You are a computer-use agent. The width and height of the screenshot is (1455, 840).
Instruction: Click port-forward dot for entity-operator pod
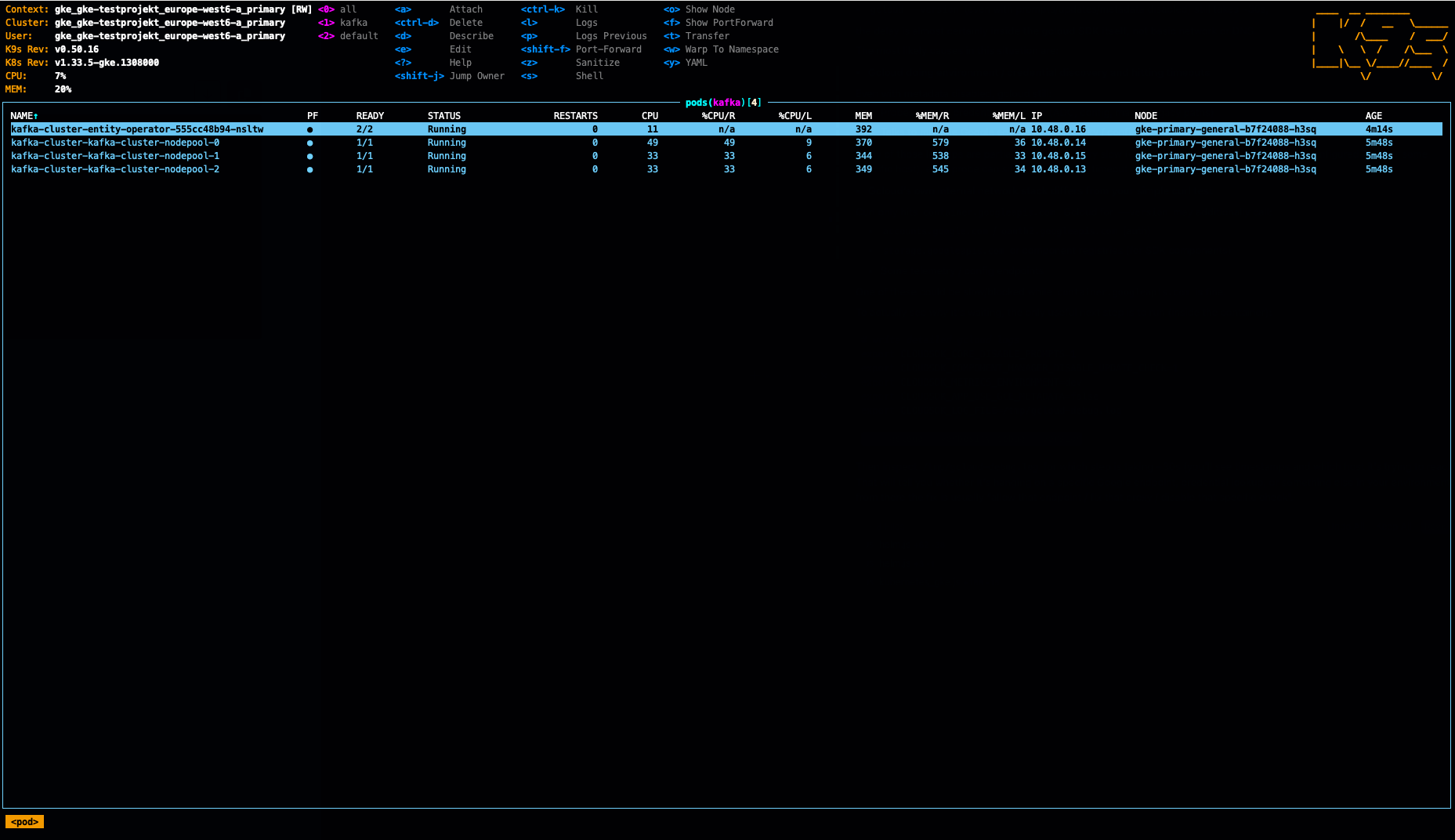310,129
